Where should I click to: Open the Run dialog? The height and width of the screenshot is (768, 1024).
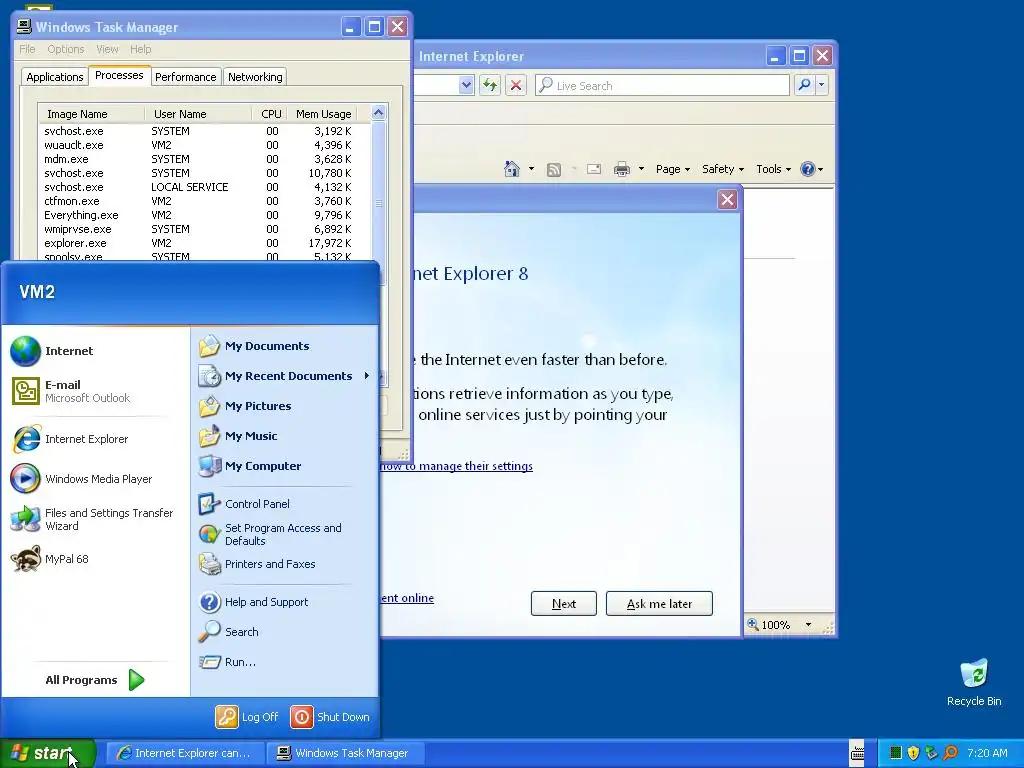point(227,662)
